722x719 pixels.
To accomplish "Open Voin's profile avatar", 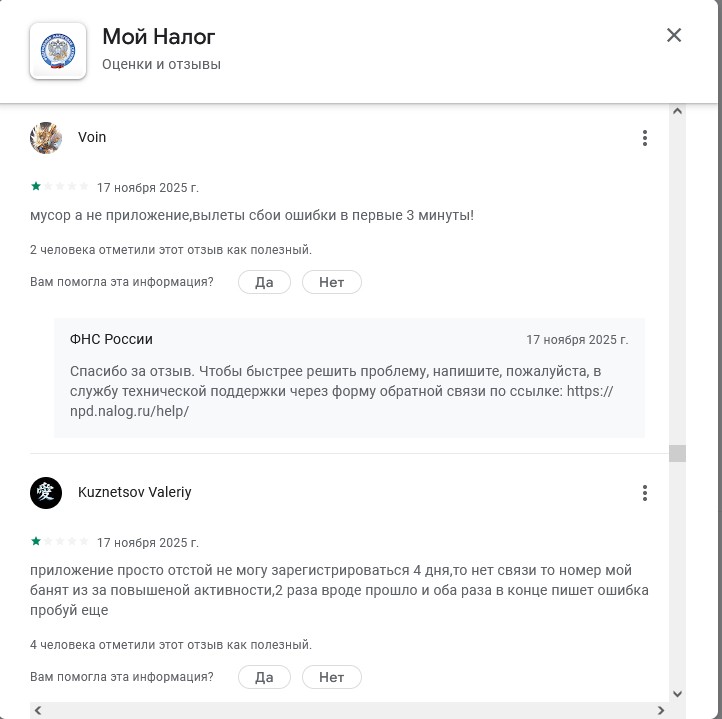I will click(46, 138).
